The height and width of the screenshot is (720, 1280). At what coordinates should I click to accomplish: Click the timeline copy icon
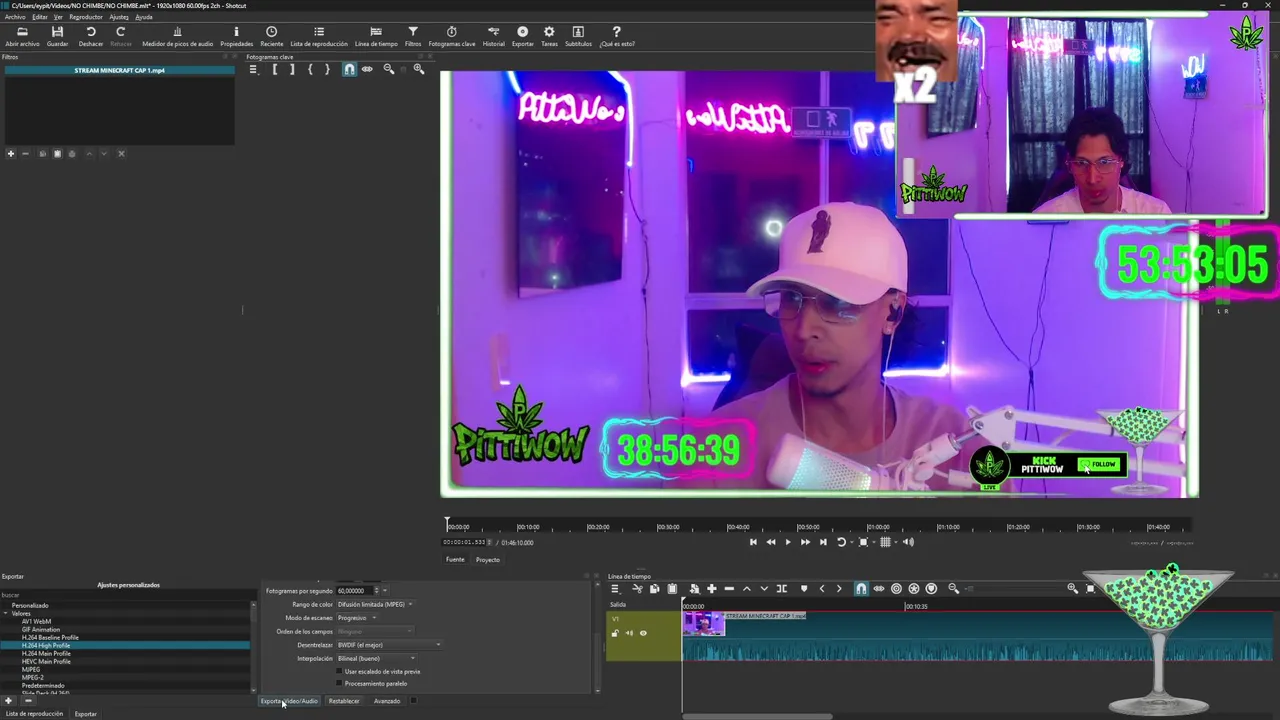click(654, 588)
